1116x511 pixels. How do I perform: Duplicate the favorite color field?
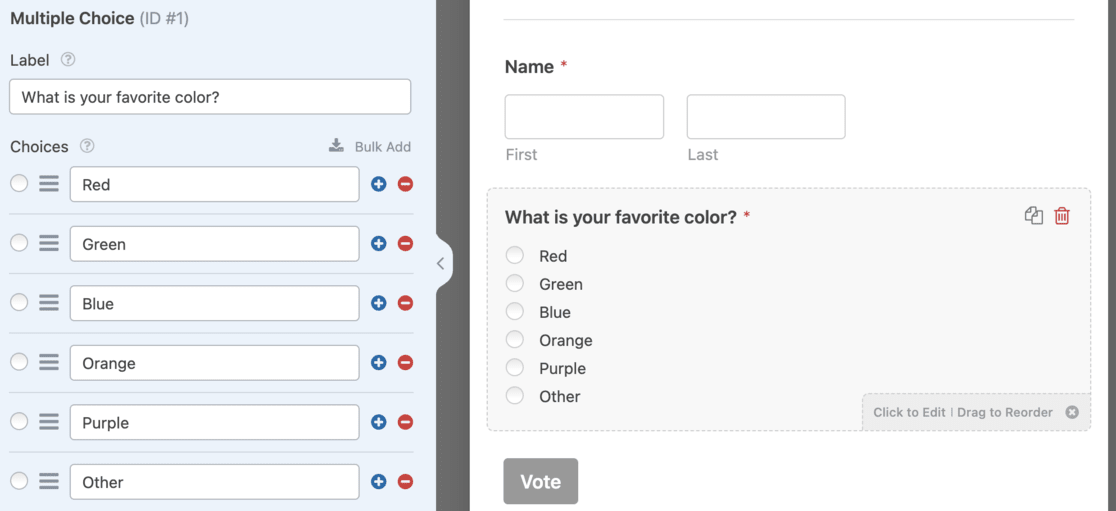[x=1034, y=216]
